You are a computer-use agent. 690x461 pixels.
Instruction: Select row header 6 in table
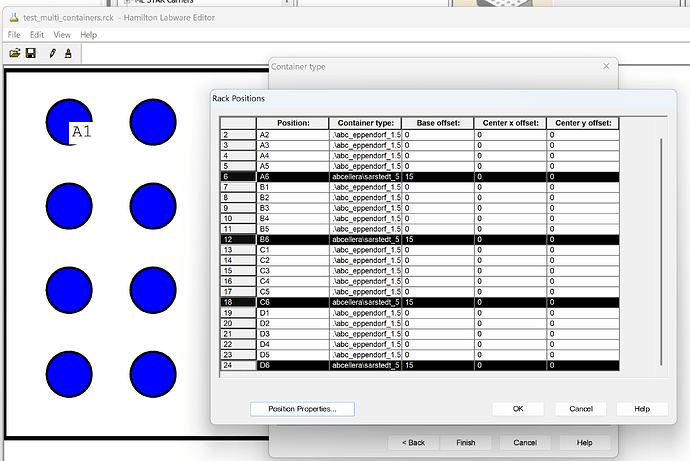click(x=238, y=177)
